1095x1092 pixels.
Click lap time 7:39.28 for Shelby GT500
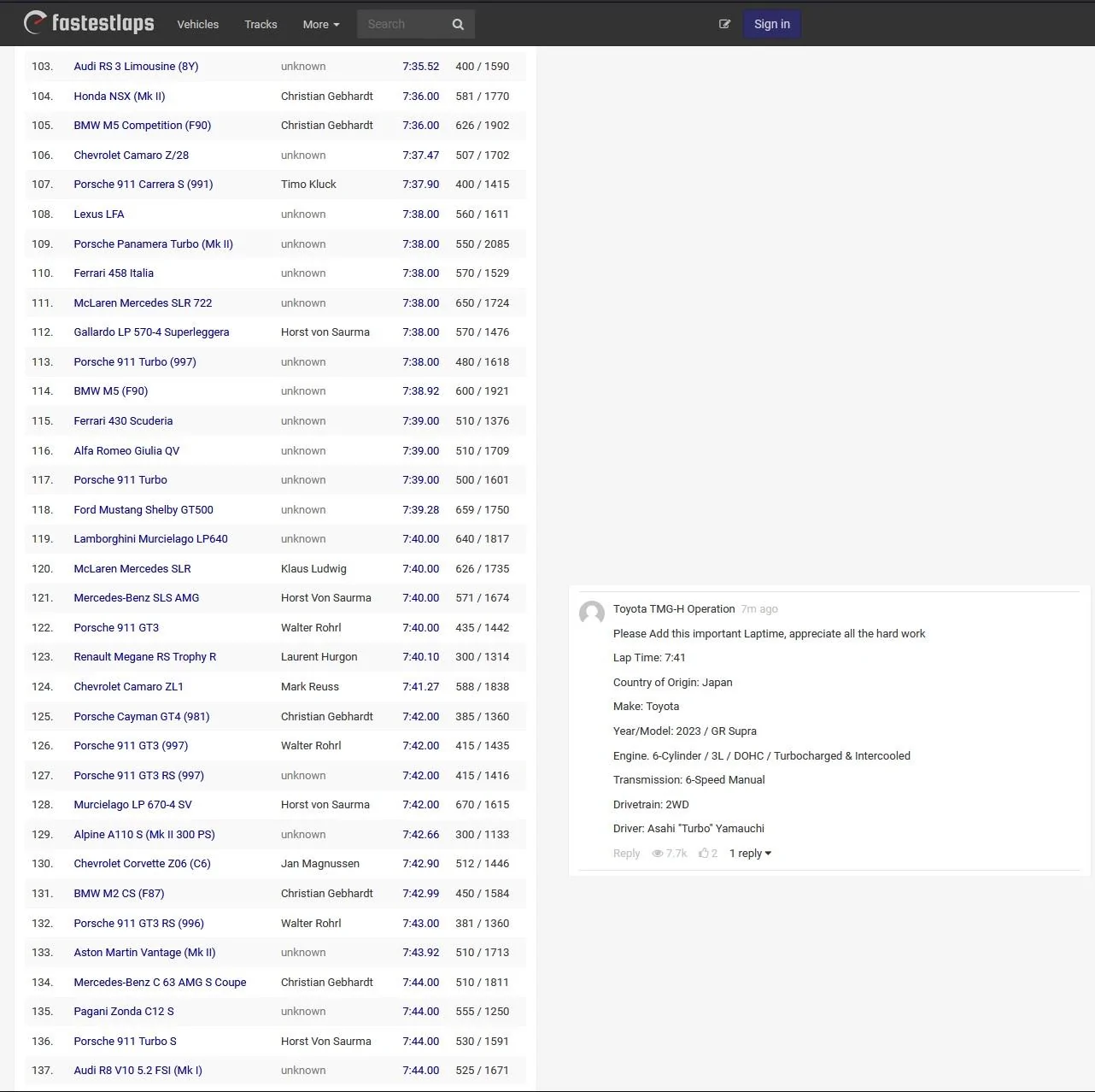click(421, 510)
